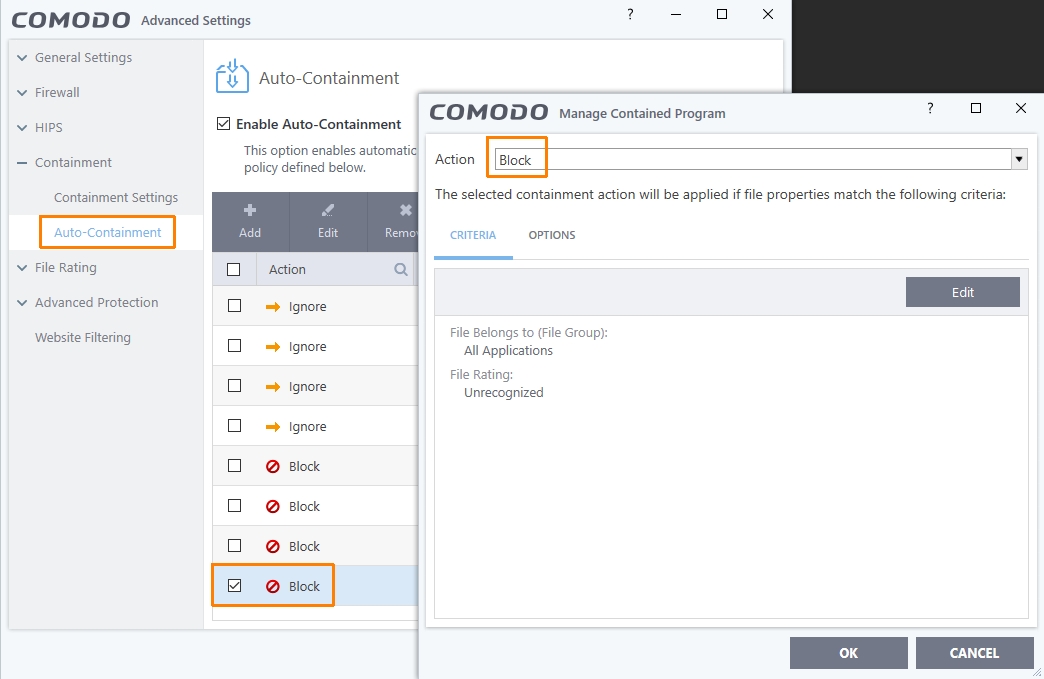
Task: Close the Manage Contained Program dialog
Action: pos(1021,108)
